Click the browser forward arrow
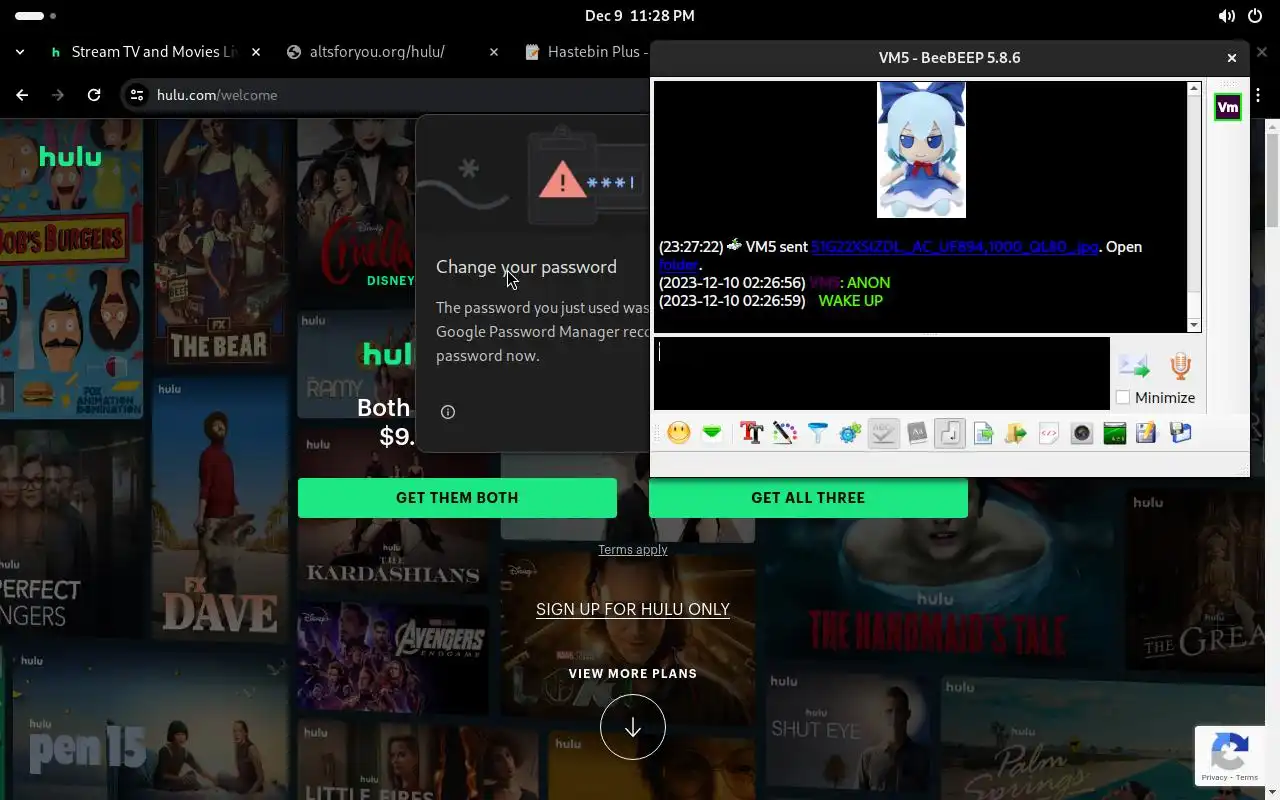Image resolution: width=1280 pixels, height=800 pixels. pos(58,95)
